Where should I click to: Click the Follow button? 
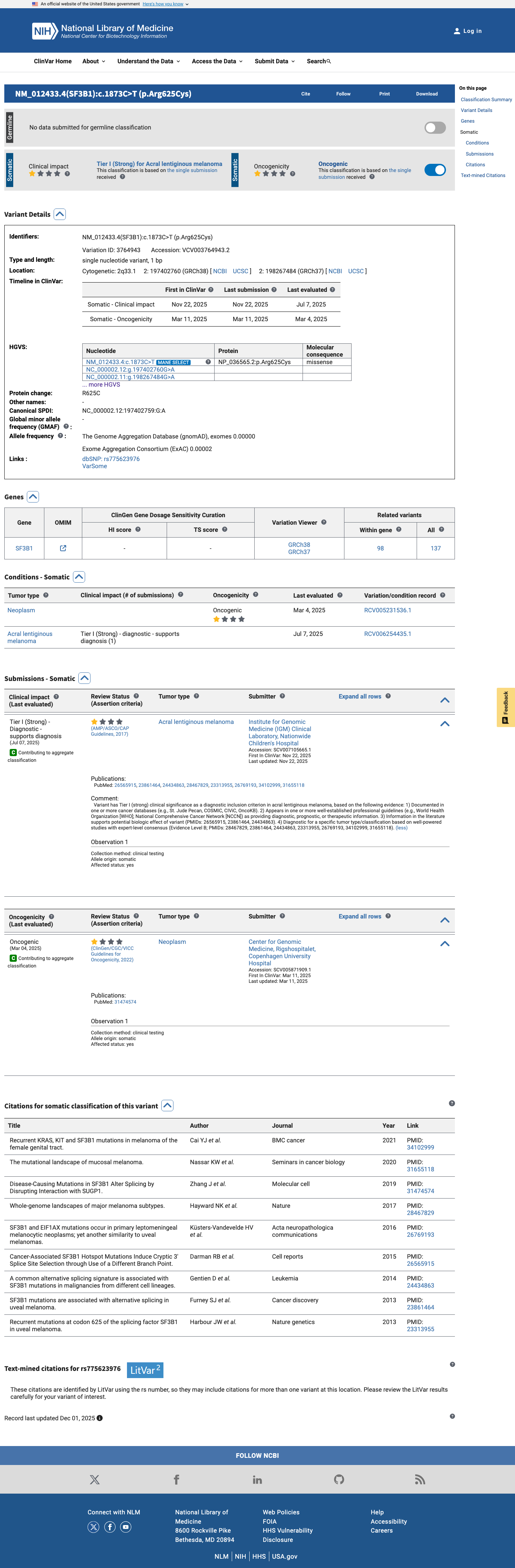343,94
